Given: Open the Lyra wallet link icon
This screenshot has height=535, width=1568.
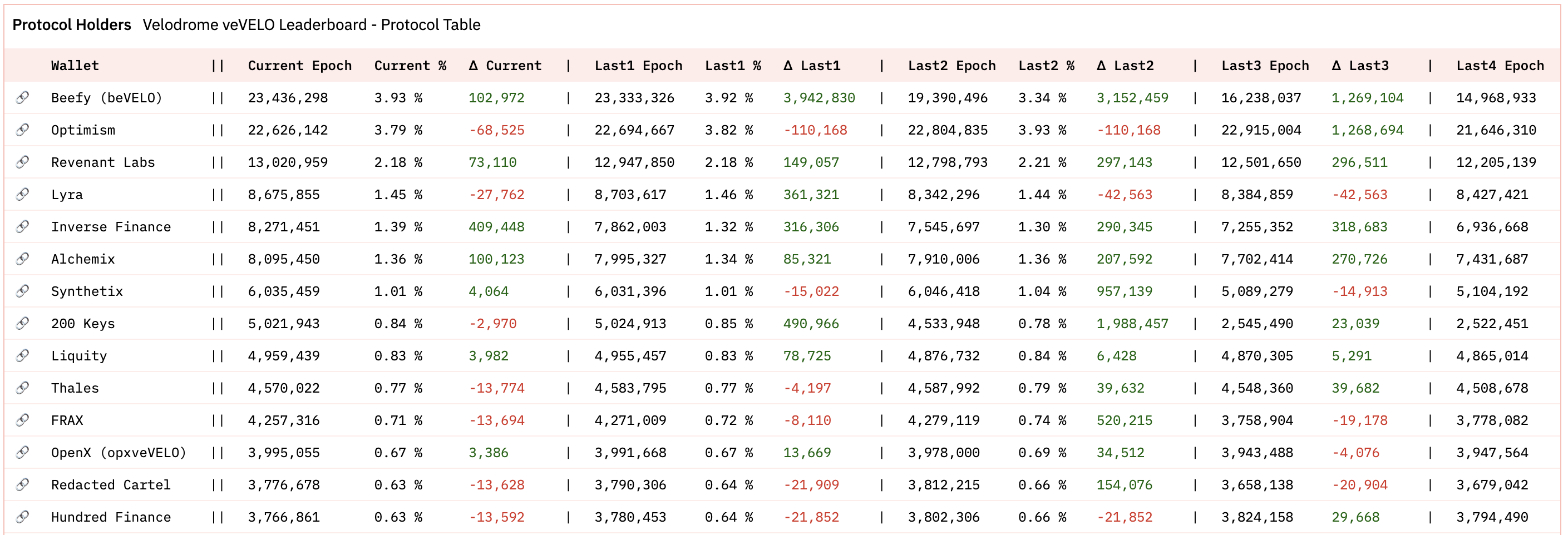Looking at the screenshot, I should 22,194.
